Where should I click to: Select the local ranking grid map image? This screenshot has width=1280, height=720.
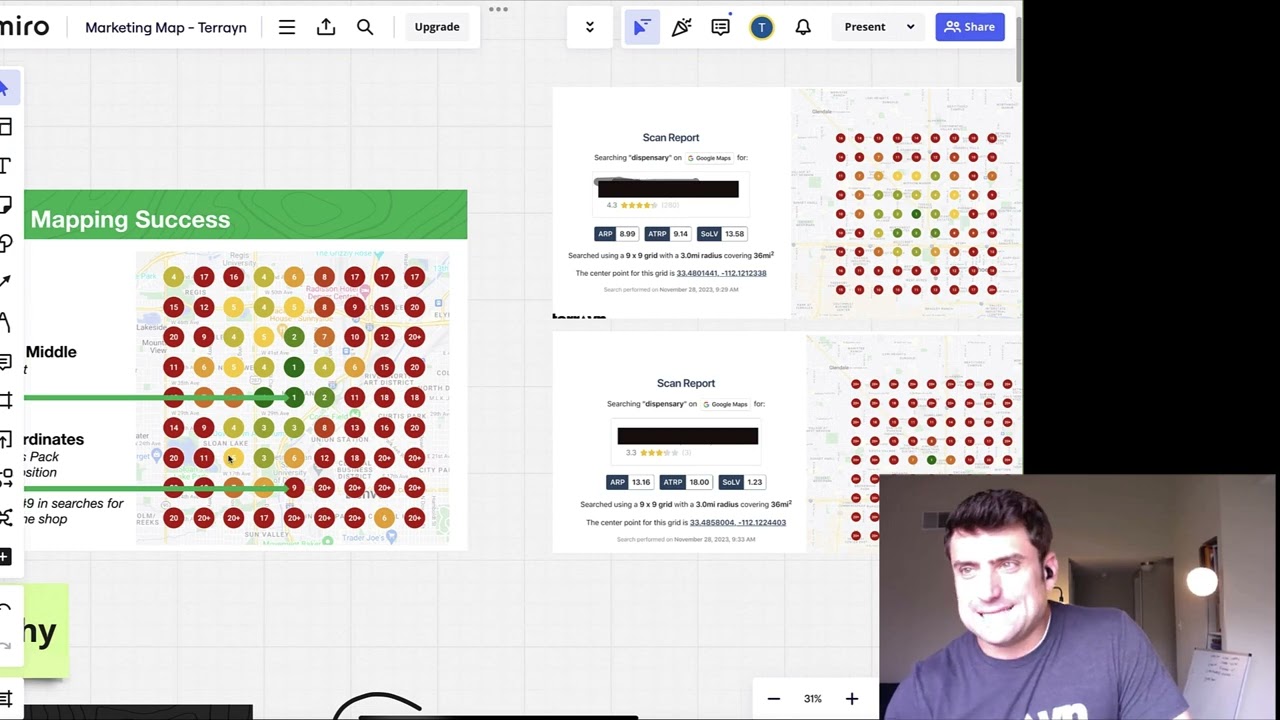[x=293, y=398]
